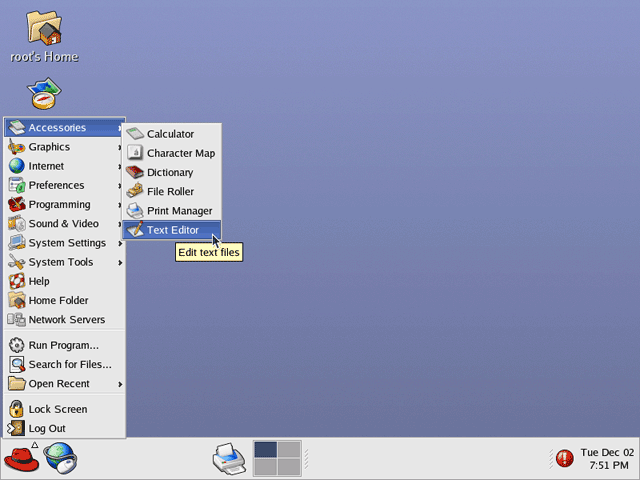The width and height of the screenshot is (640, 480).
Task: Select the Dictionary menu entry
Action: pos(172,172)
